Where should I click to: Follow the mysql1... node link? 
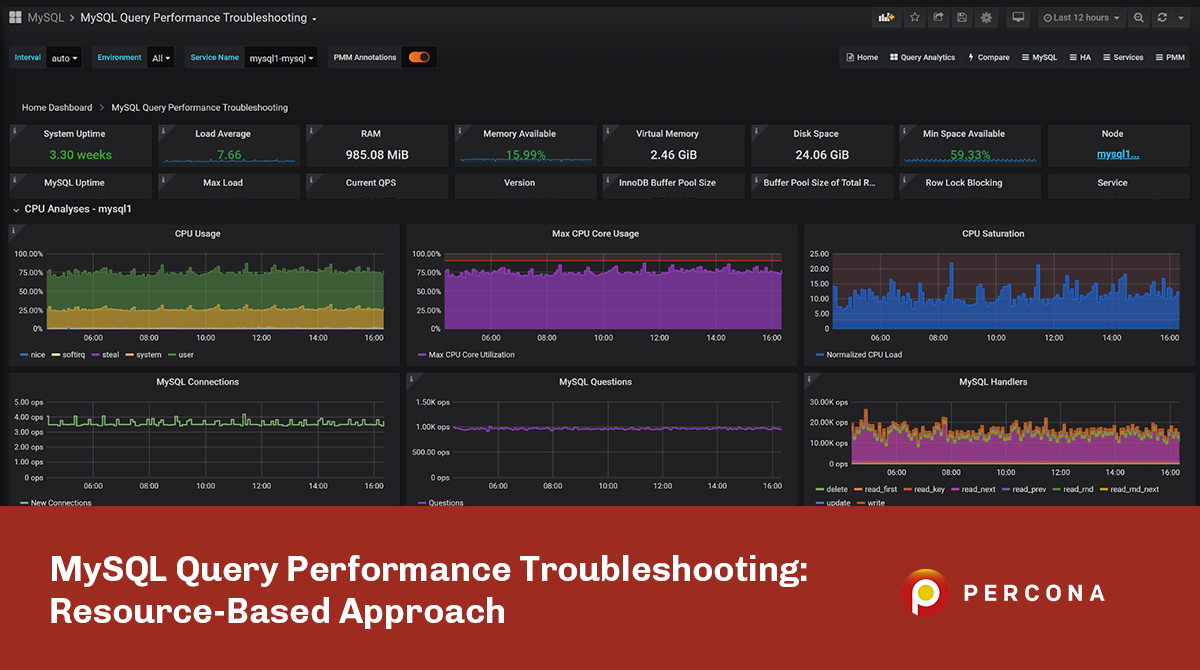(1117, 154)
